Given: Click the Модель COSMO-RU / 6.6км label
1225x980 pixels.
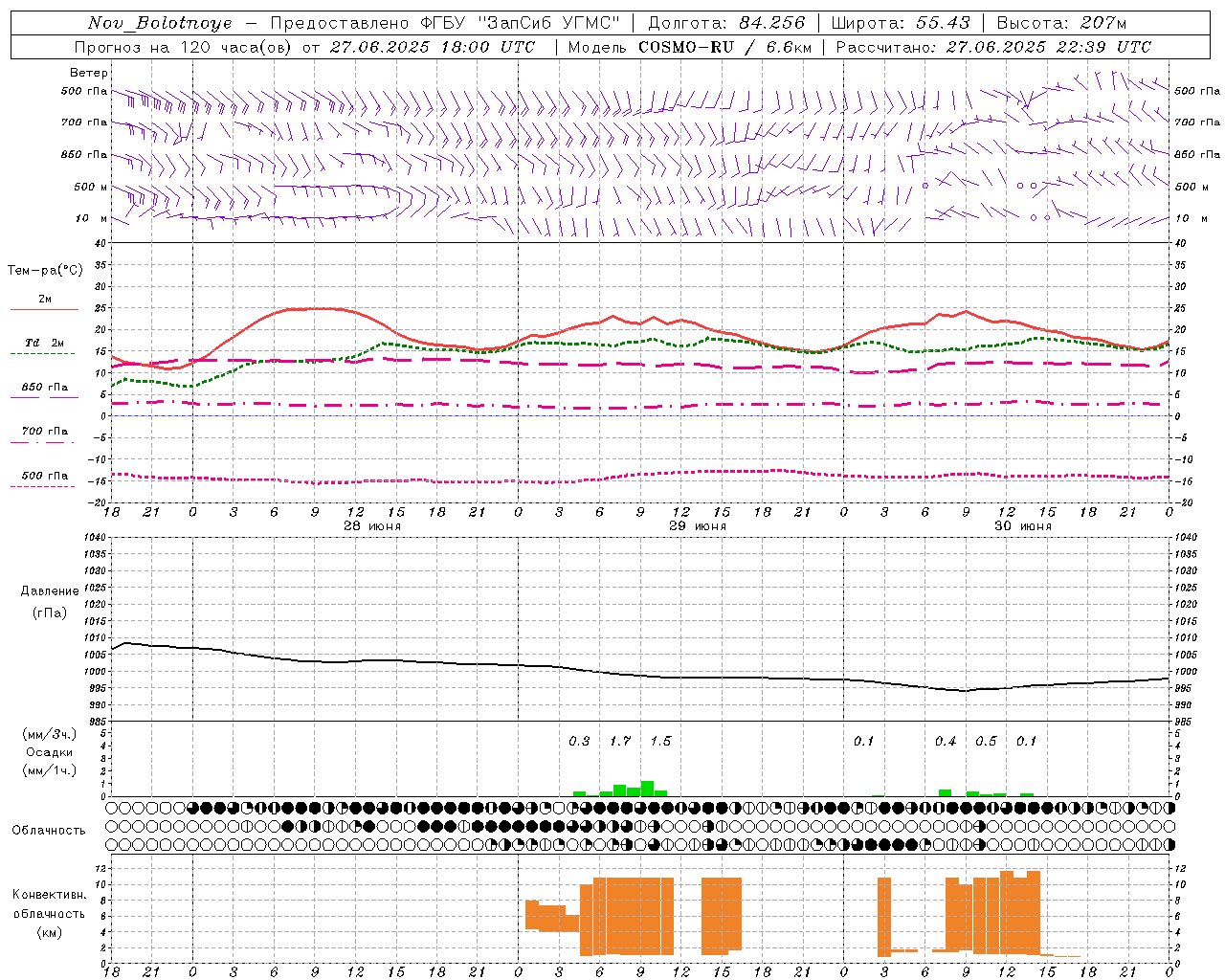Looking at the screenshot, I should tap(689, 47).
